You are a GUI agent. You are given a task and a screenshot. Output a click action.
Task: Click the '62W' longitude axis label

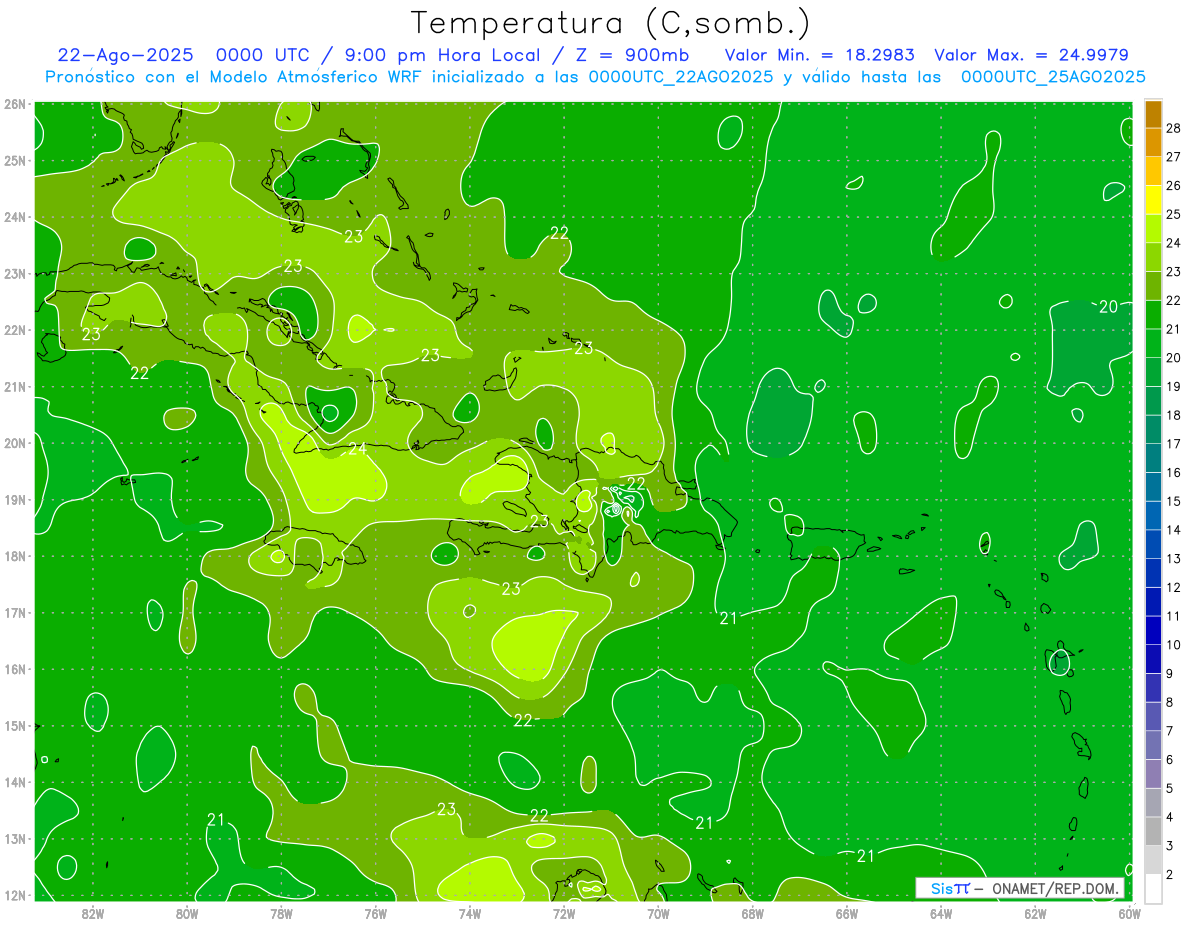coord(1035,913)
